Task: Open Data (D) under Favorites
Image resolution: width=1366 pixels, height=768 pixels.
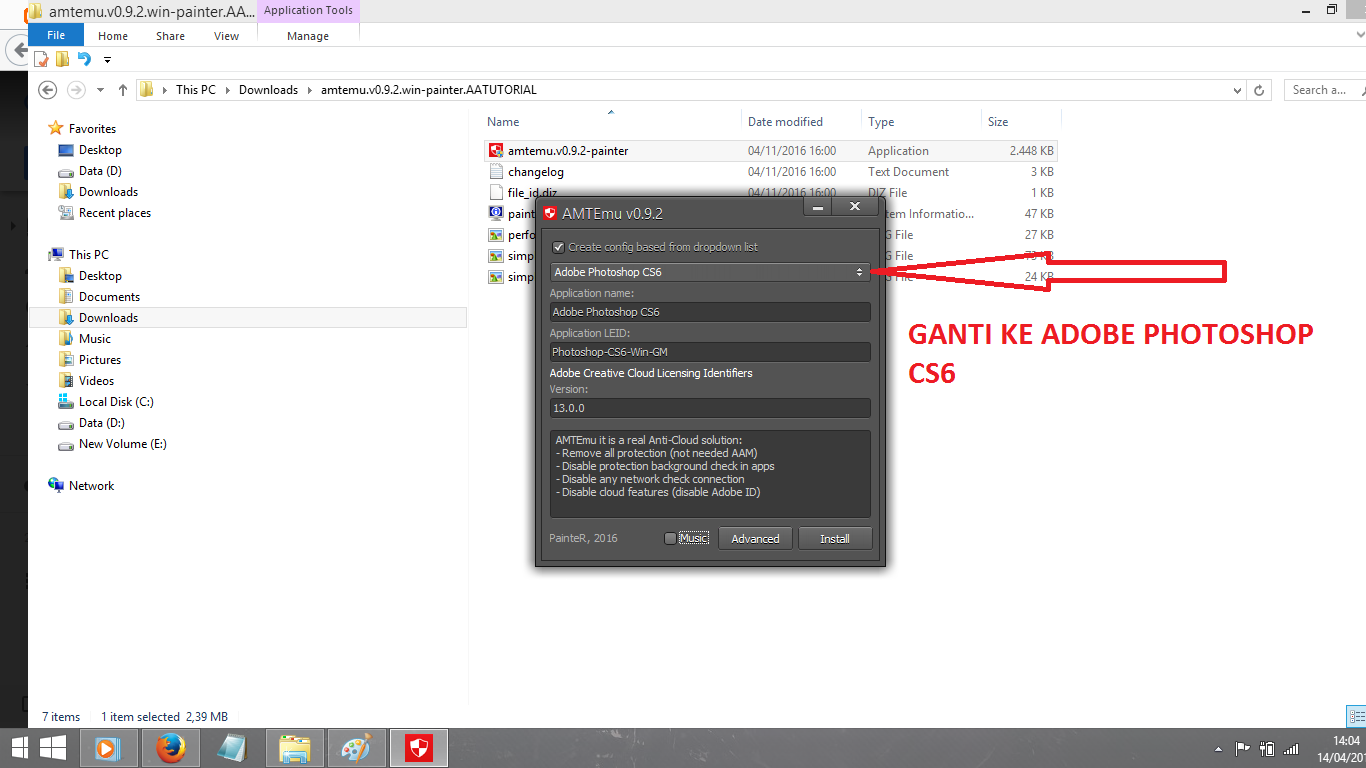Action: pyautogui.click(x=100, y=171)
